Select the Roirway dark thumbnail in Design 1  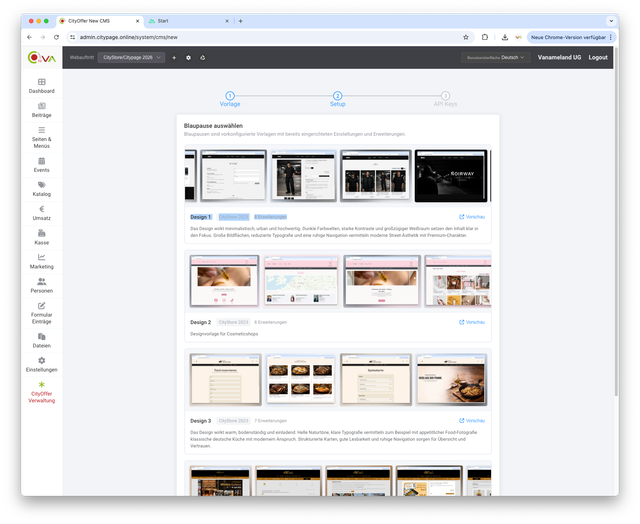pyautogui.click(x=449, y=175)
